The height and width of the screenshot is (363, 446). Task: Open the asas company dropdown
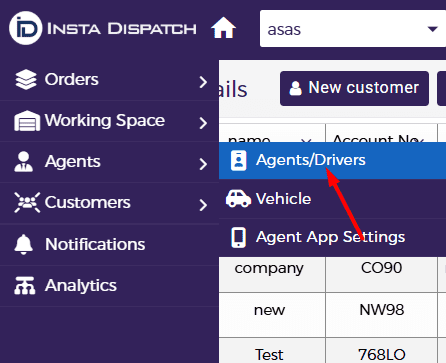(x=353, y=29)
